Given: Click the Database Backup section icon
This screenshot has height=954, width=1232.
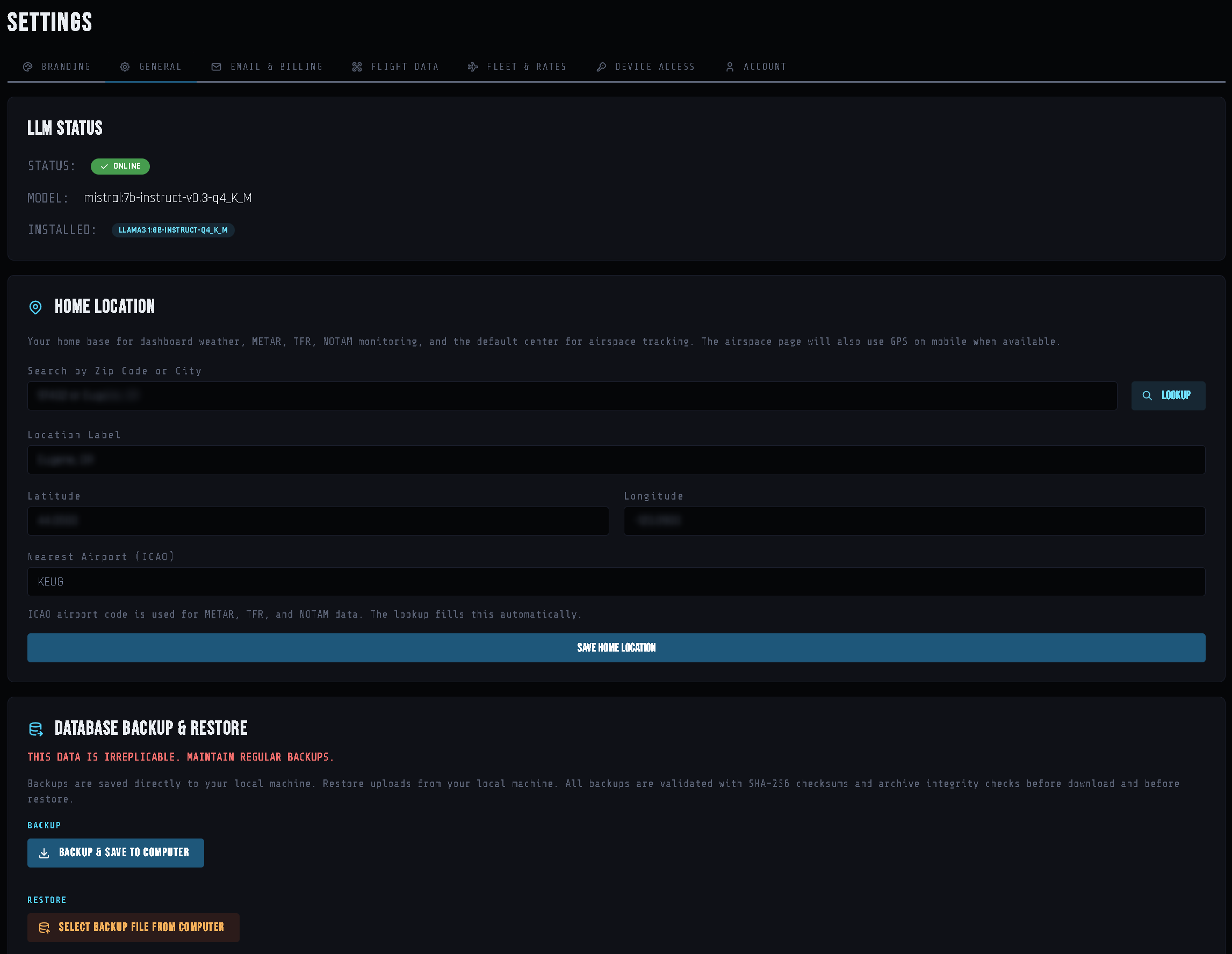Looking at the screenshot, I should tap(35, 729).
